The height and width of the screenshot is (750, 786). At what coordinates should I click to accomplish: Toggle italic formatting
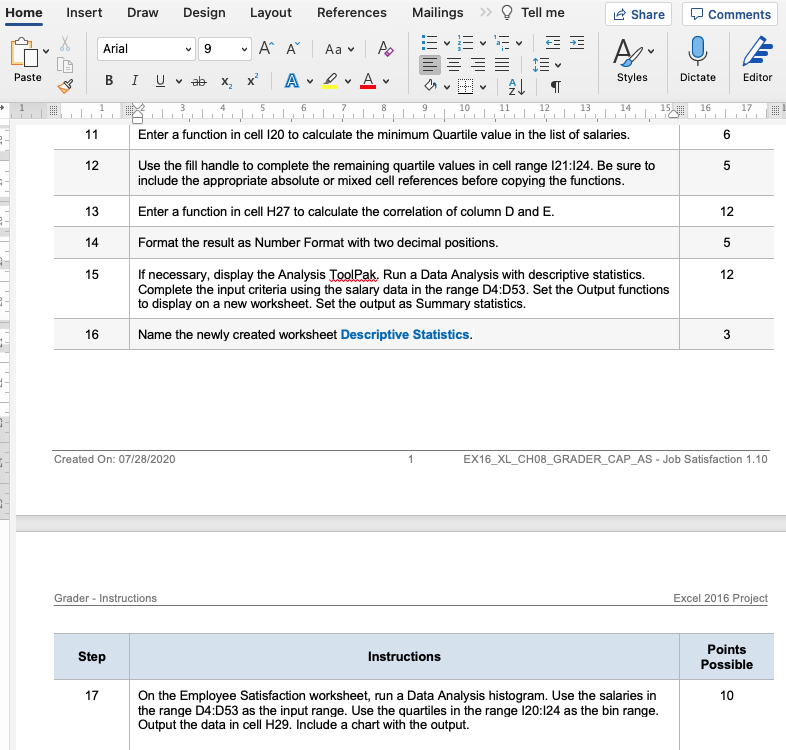[x=134, y=81]
